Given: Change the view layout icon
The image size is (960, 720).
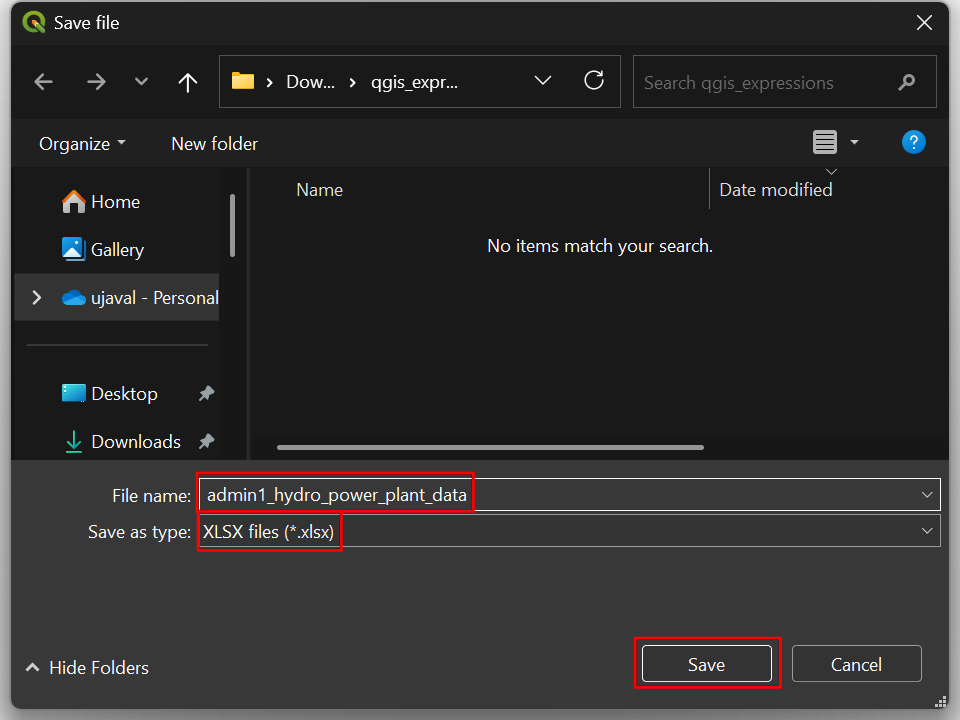Looking at the screenshot, I should [x=825, y=143].
